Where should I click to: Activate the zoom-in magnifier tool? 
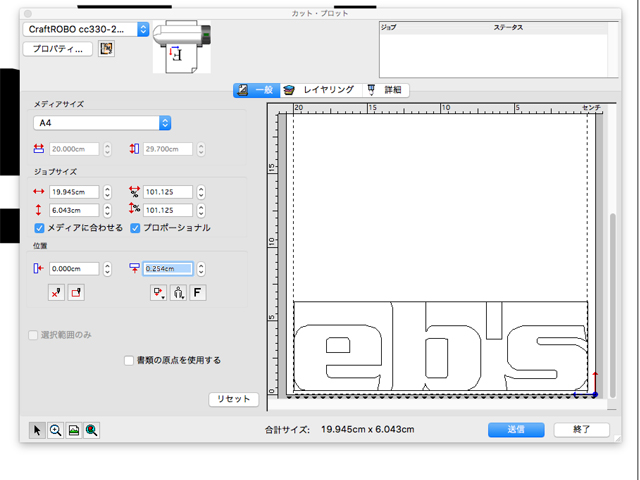(55, 430)
